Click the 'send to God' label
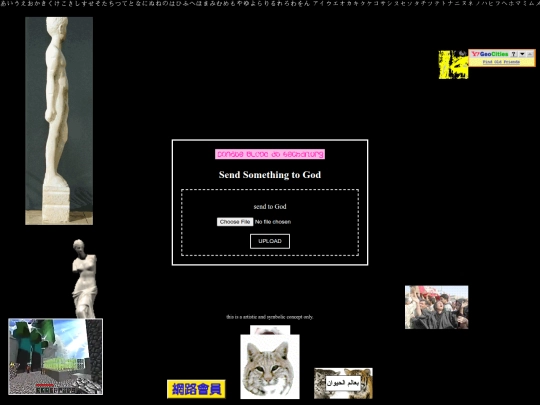The height and width of the screenshot is (405, 540). 270,207
